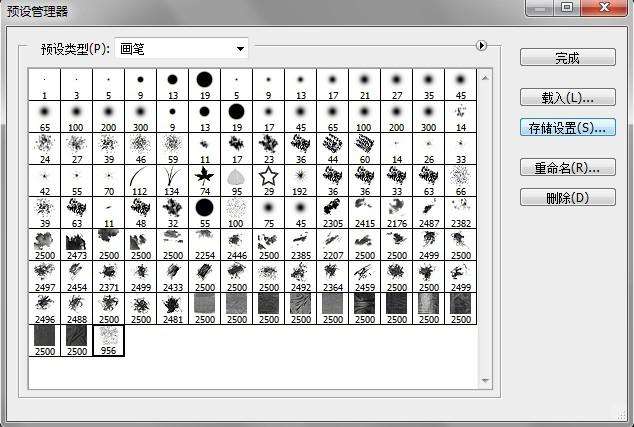Viewport: 634px width, 427px height.
Task: Select the 2454 splatter brush thumbnail
Action: click(x=76, y=276)
